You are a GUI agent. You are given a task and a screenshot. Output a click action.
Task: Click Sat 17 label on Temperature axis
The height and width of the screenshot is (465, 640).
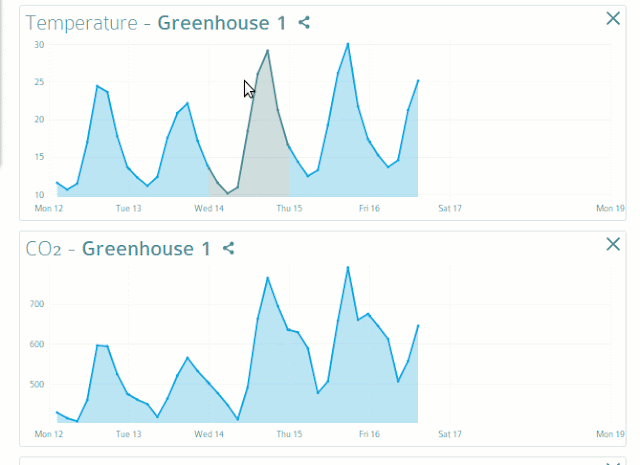(449, 209)
